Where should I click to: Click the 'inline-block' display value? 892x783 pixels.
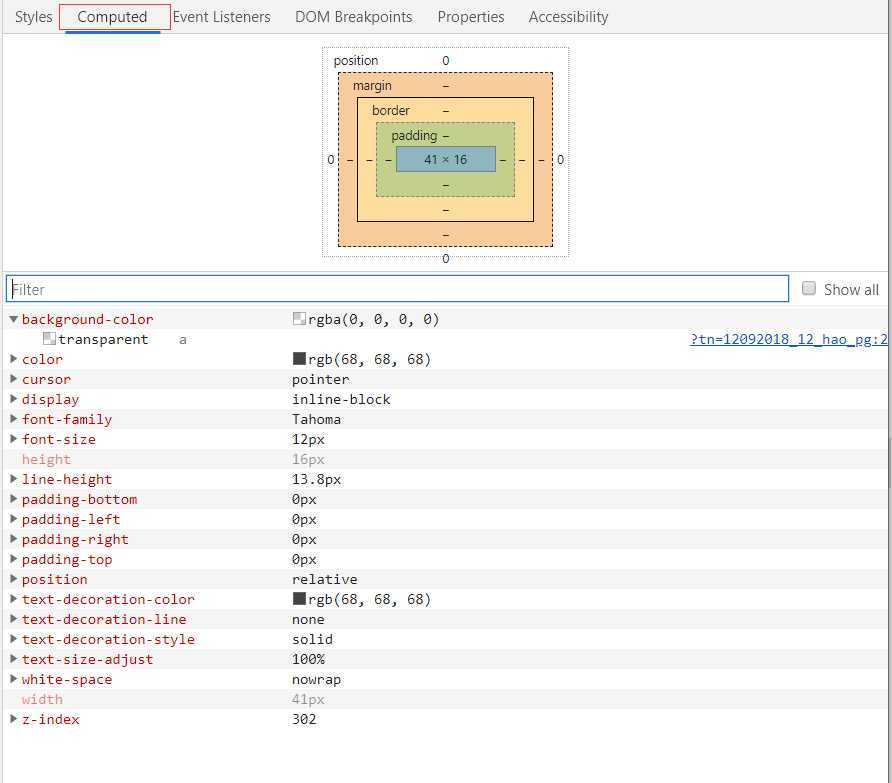pyautogui.click(x=341, y=399)
